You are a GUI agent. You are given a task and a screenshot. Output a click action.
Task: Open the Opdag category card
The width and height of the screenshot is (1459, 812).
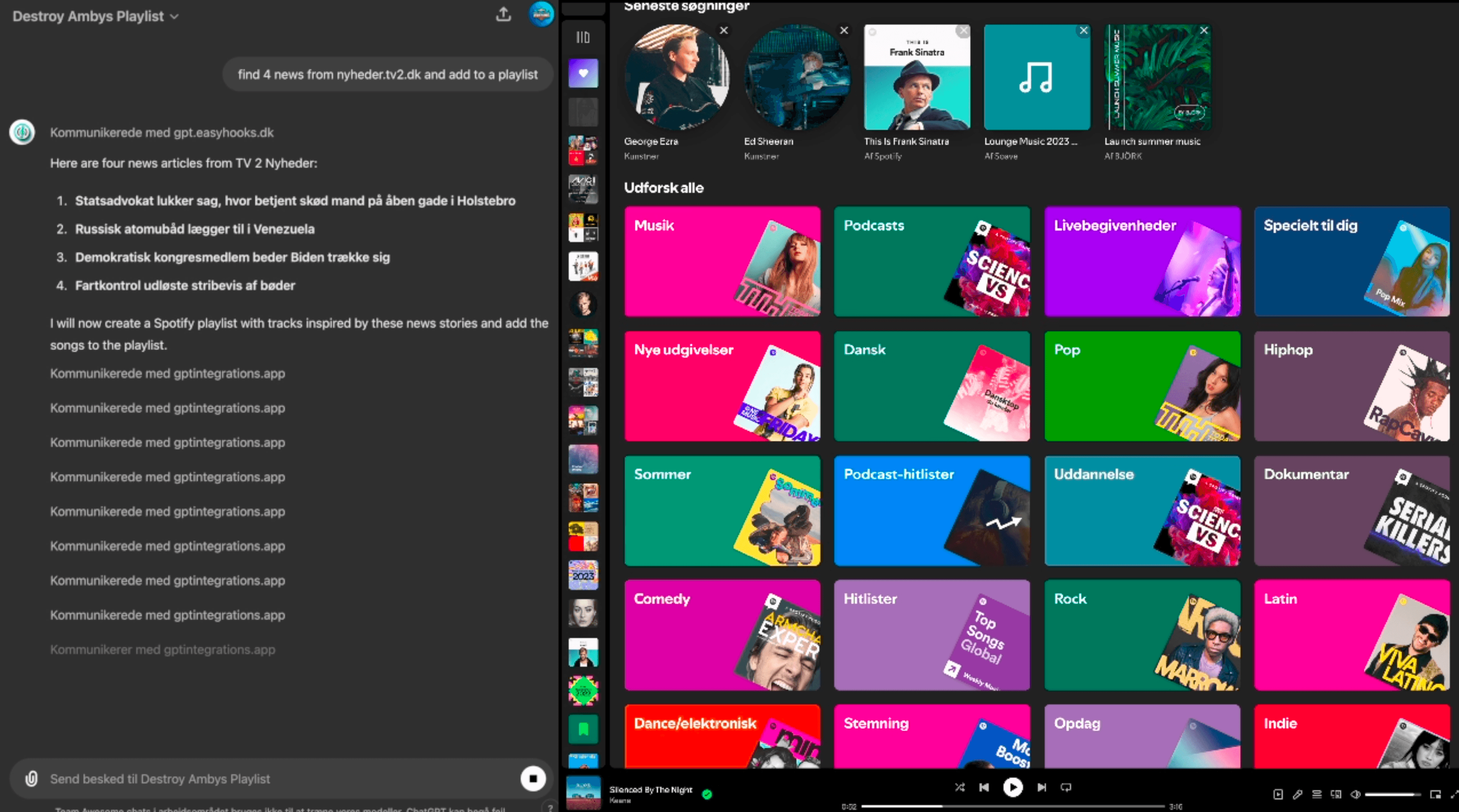click(1143, 736)
